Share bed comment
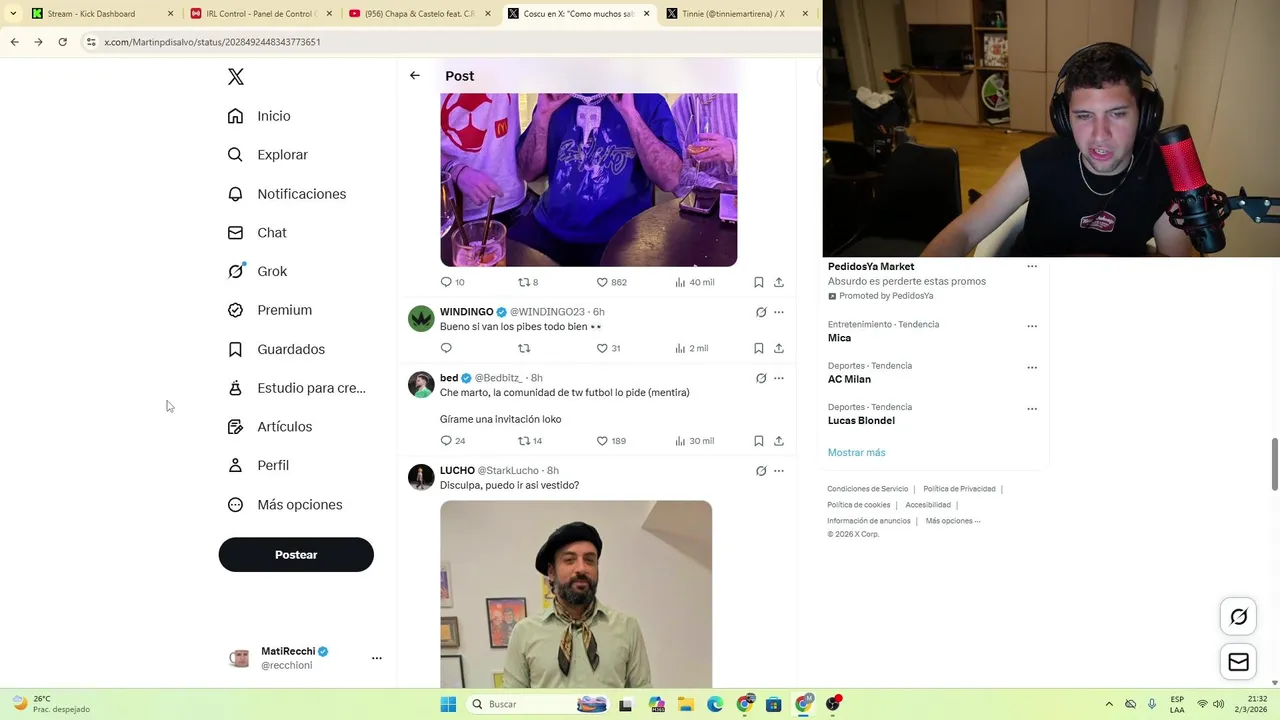This screenshot has height=720, width=1280. 779,441
